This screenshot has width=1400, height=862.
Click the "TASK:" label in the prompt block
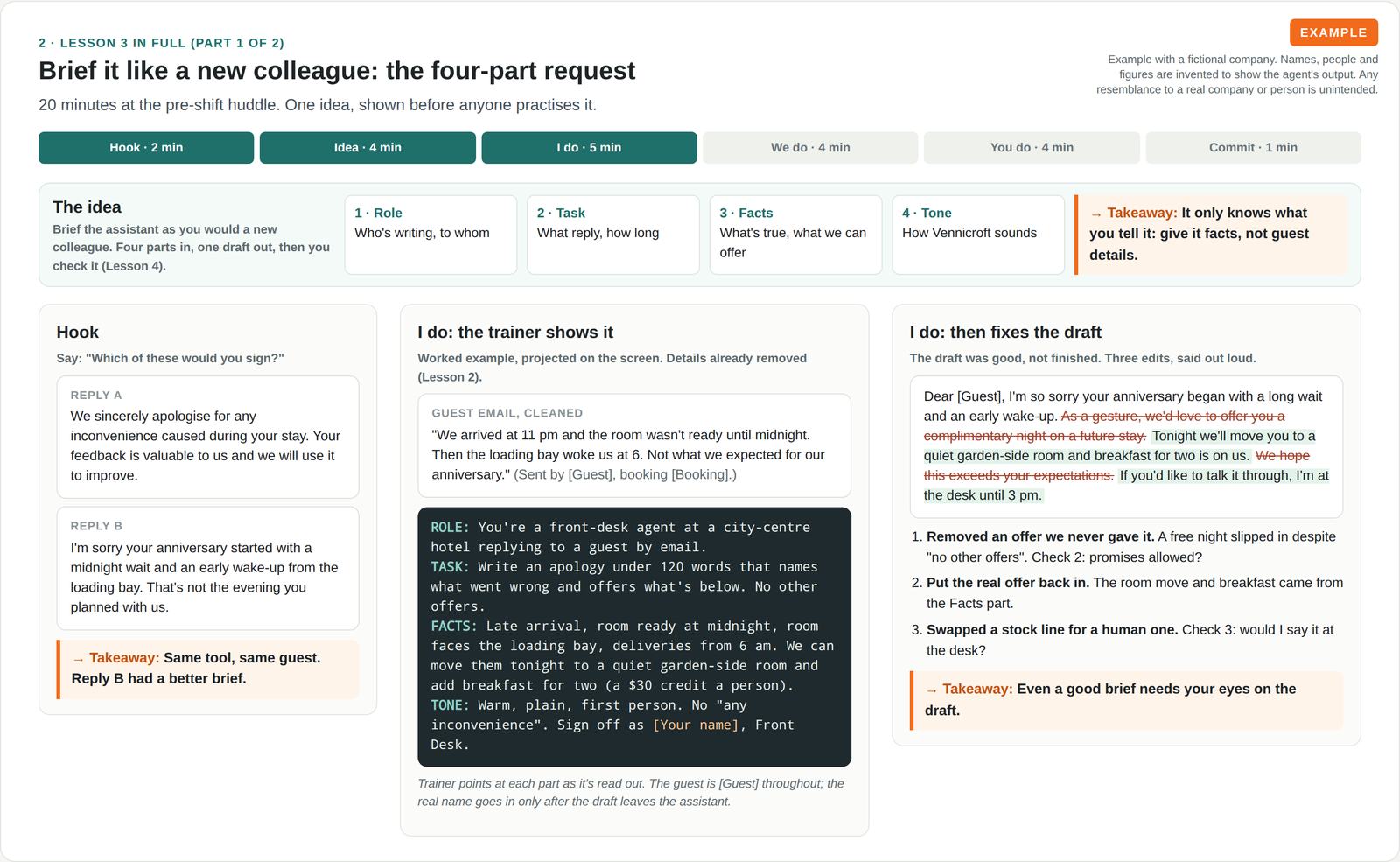click(450, 567)
